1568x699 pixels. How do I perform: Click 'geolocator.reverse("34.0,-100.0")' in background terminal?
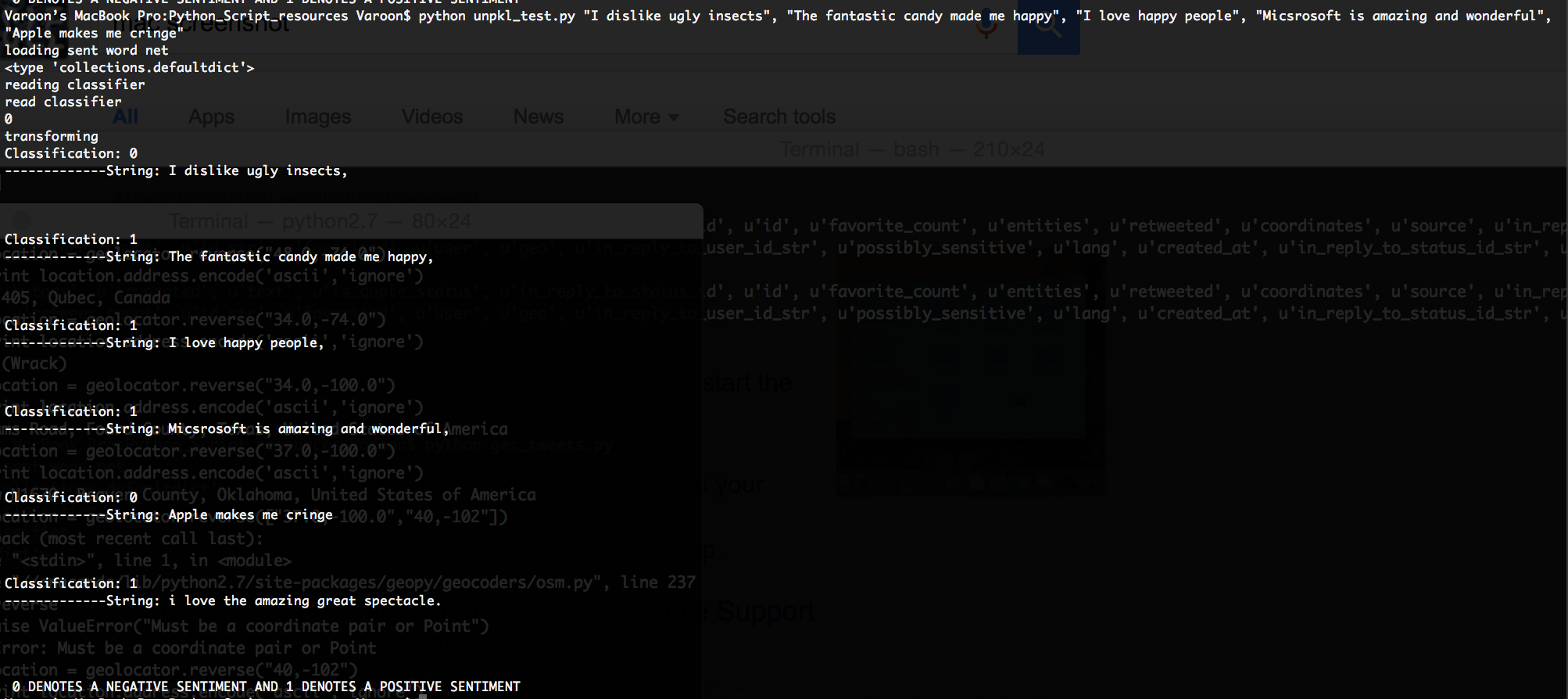tap(241, 385)
